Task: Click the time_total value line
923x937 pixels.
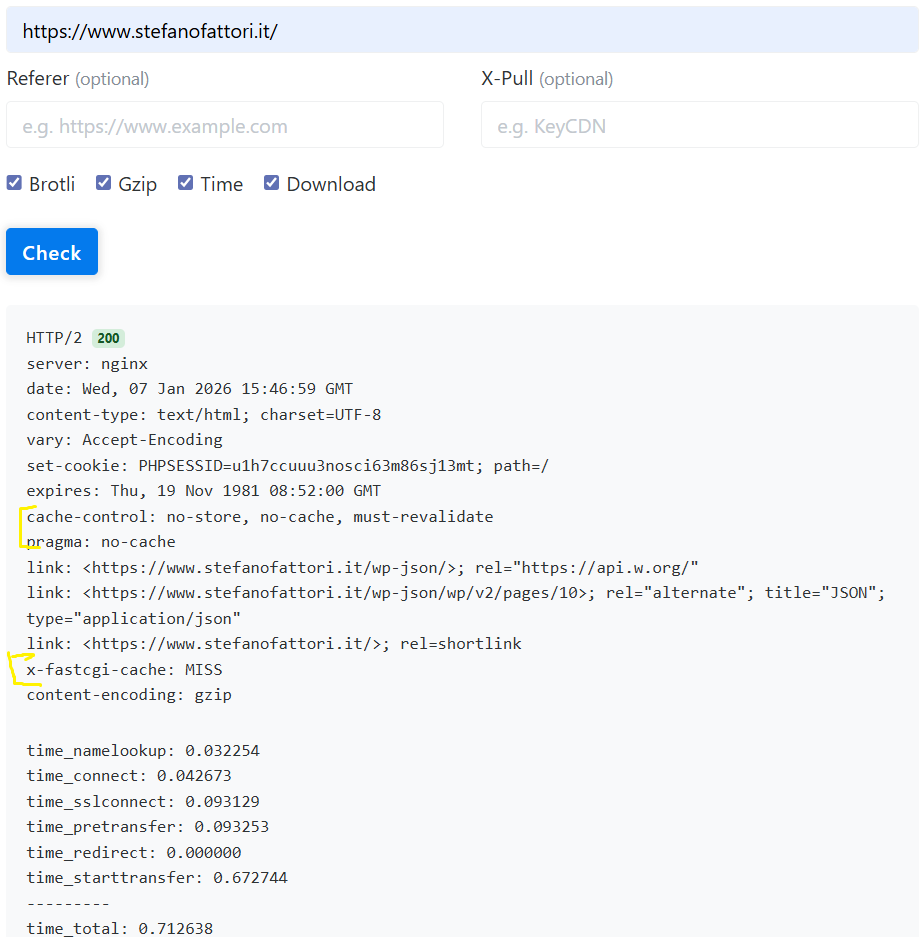Action: point(120,929)
